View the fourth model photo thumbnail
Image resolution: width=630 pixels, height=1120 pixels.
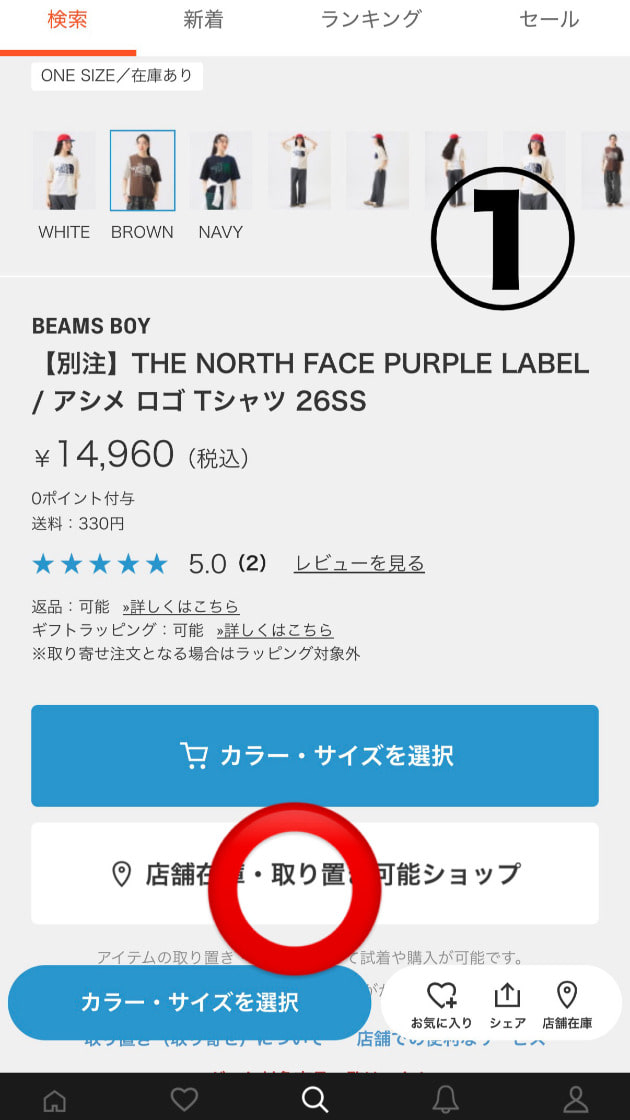pos(299,171)
